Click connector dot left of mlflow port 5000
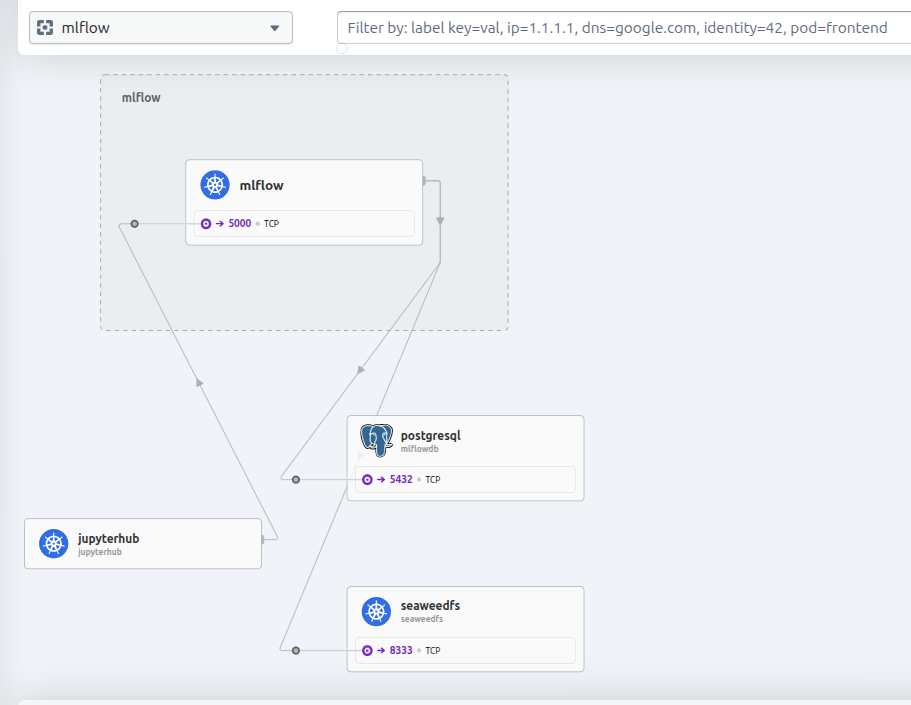Screen dimensions: 911x705 (x=134, y=224)
